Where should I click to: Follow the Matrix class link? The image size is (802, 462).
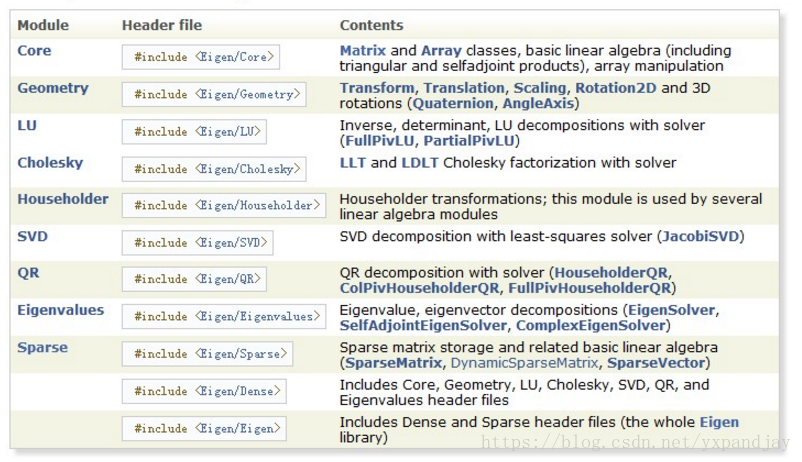[363, 51]
